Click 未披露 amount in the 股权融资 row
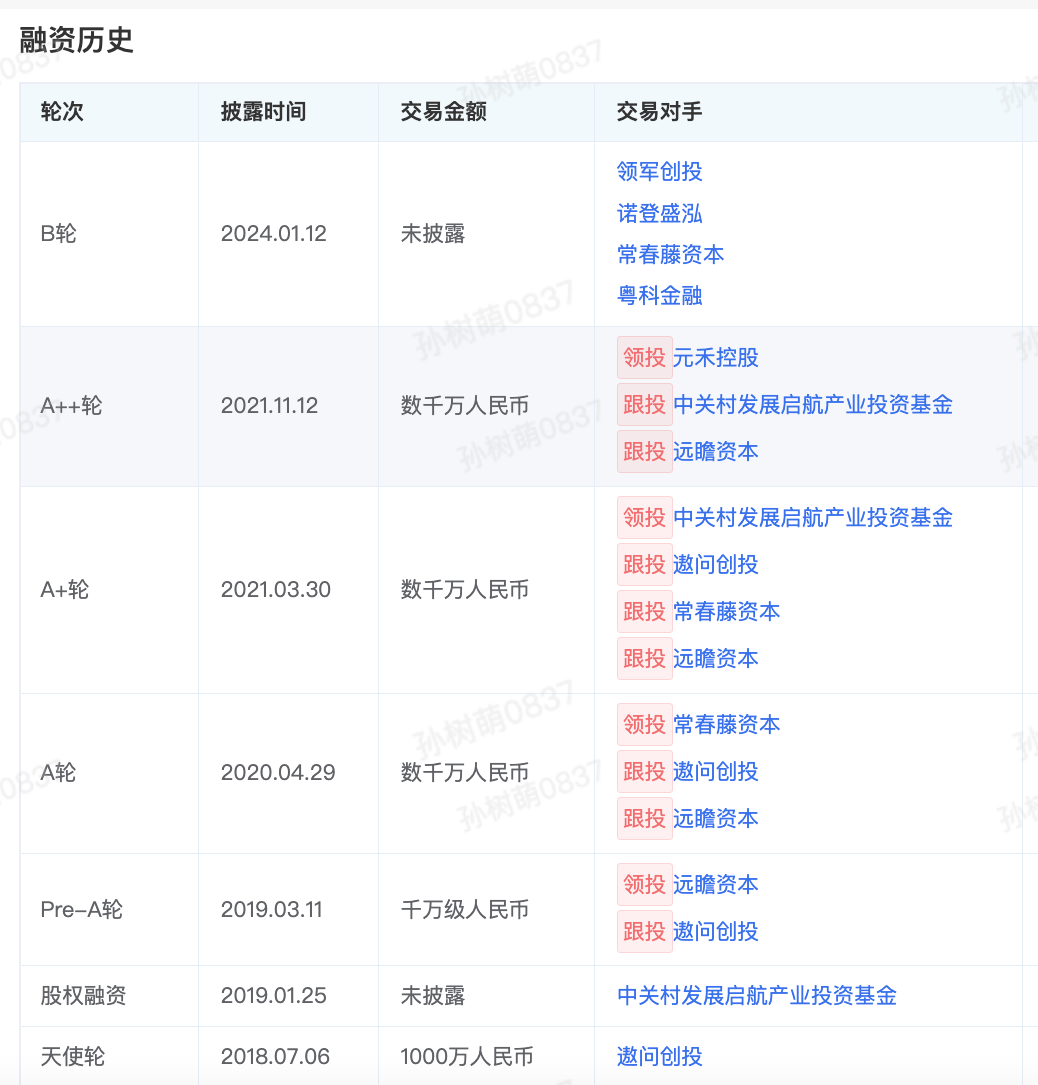The width and height of the screenshot is (1038, 1085). coord(433,996)
